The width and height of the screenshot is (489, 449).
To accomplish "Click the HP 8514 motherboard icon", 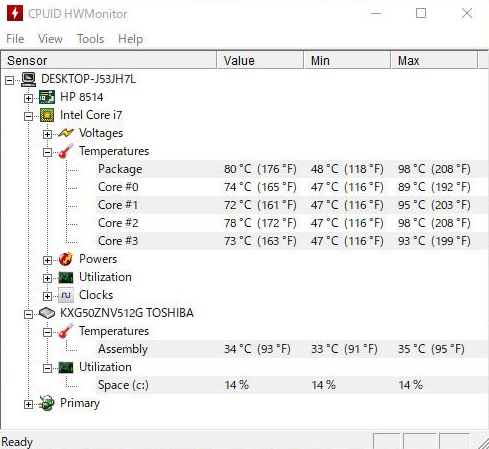I will (47, 97).
